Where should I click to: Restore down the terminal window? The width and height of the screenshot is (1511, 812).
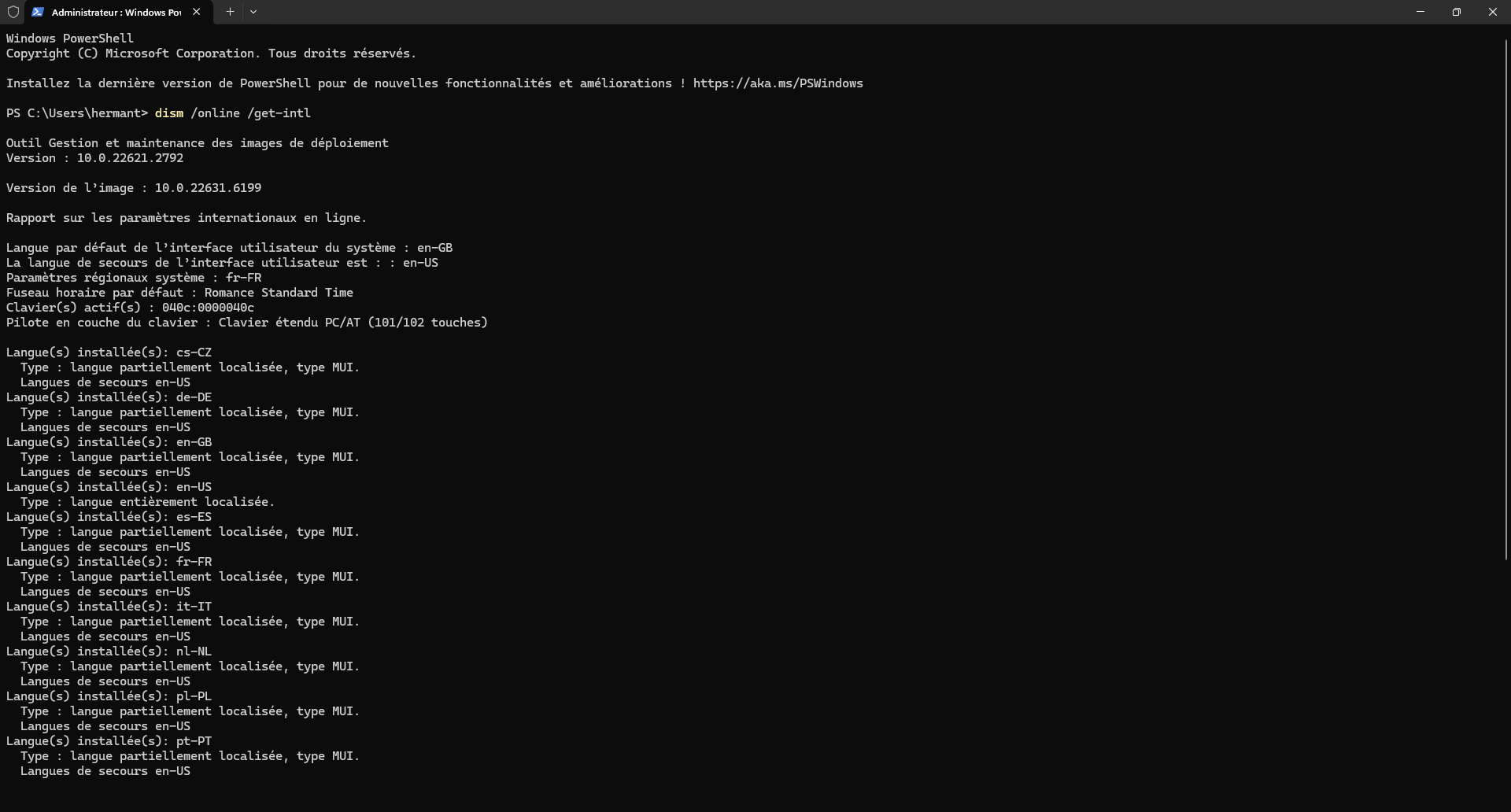pos(1457,12)
